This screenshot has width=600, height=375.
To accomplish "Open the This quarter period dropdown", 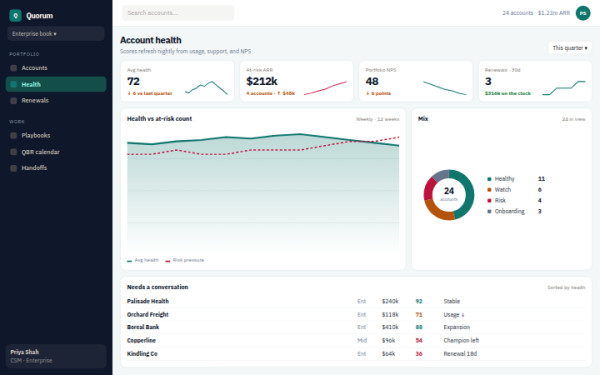I will point(569,48).
